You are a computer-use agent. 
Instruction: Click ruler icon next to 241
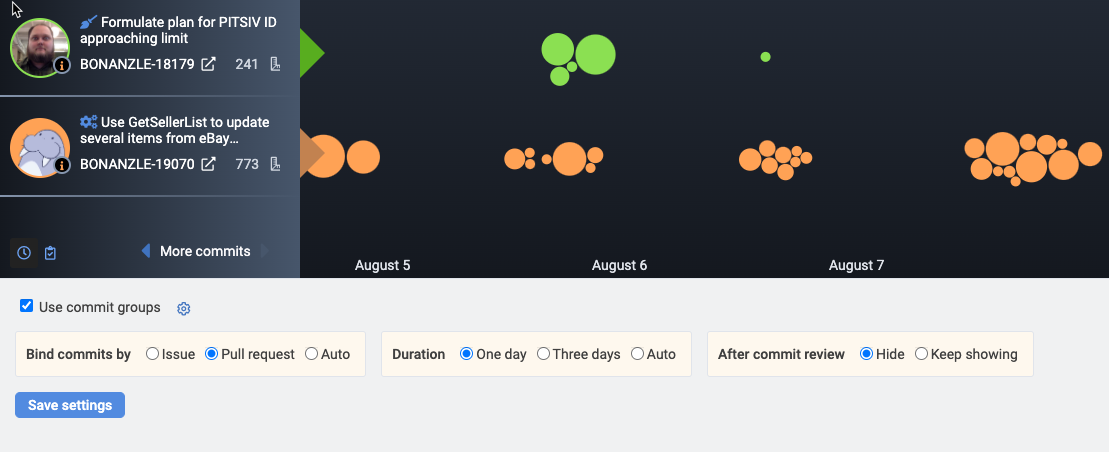point(275,64)
